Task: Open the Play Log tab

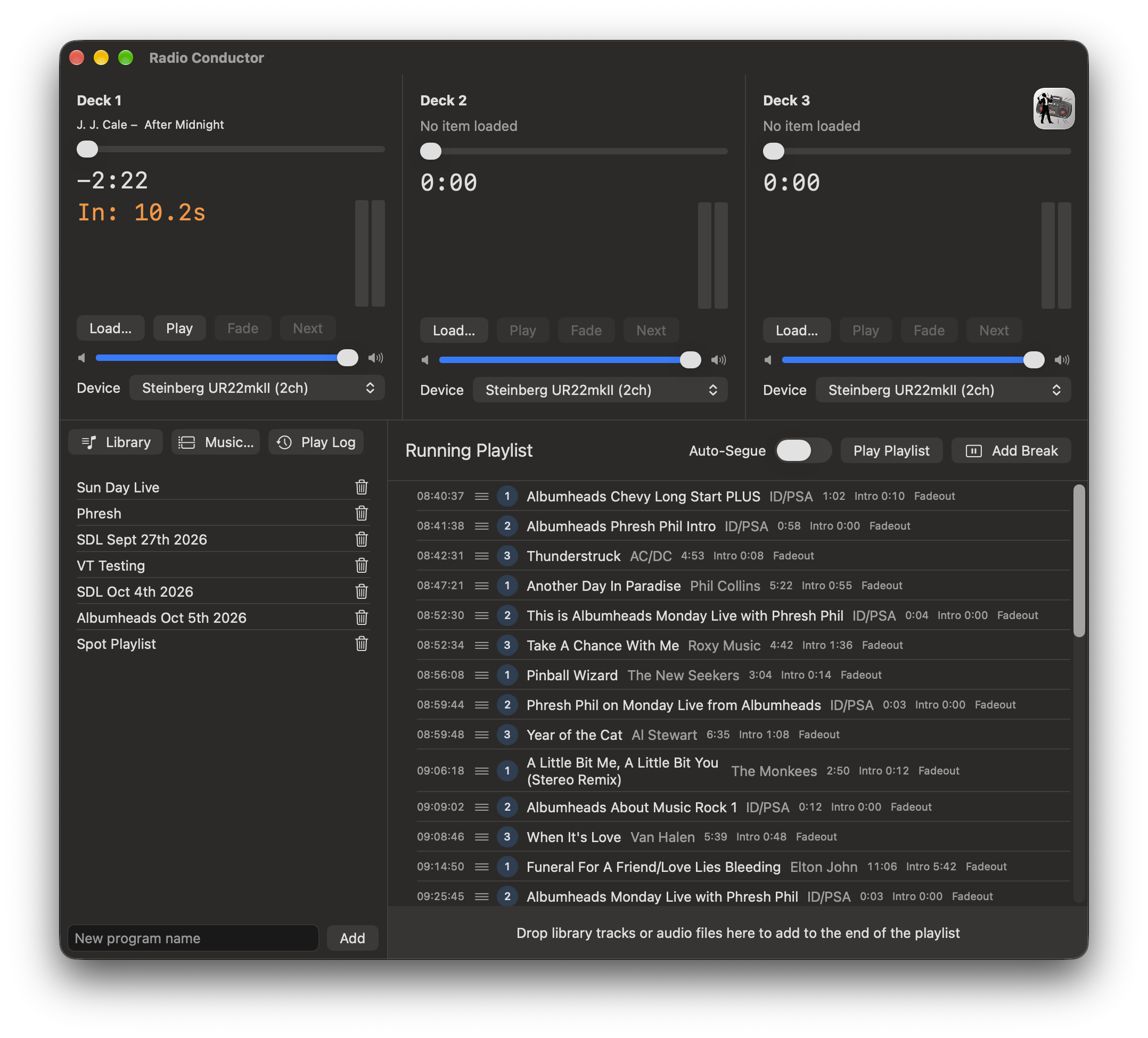Action: pos(316,442)
